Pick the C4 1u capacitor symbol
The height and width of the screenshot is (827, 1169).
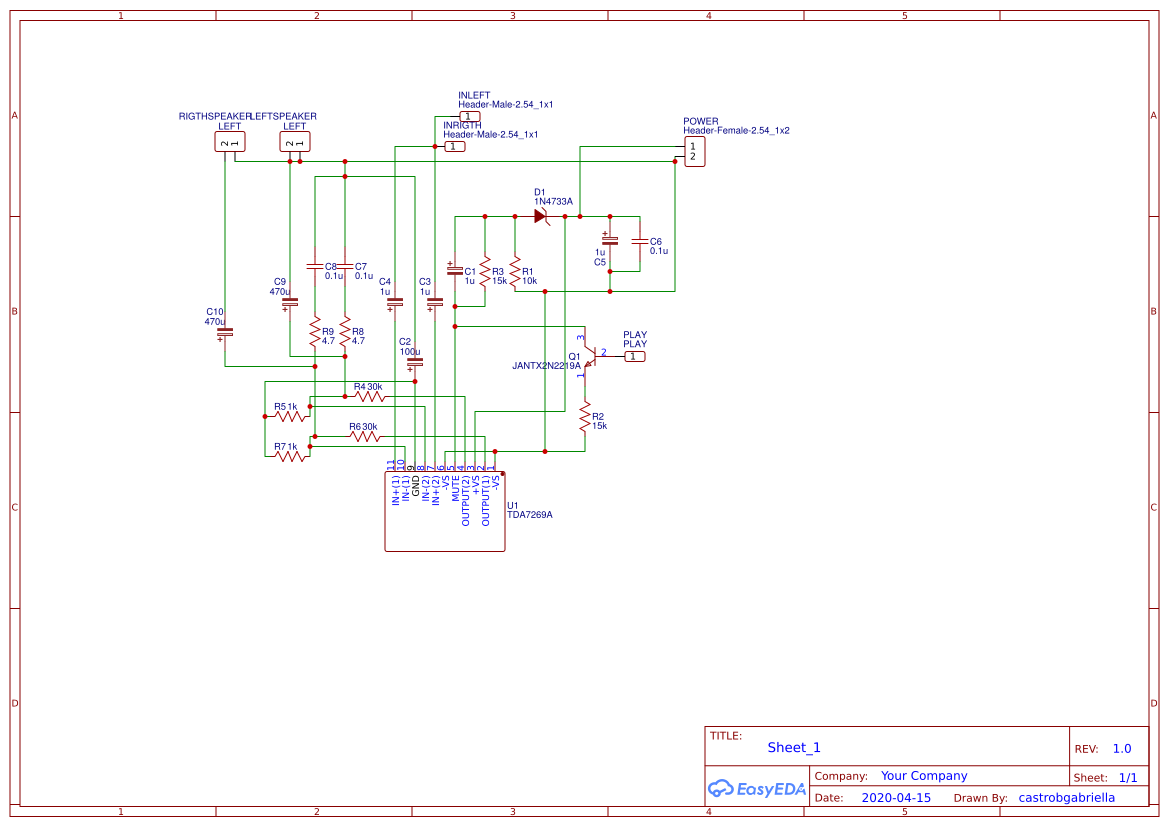(395, 303)
